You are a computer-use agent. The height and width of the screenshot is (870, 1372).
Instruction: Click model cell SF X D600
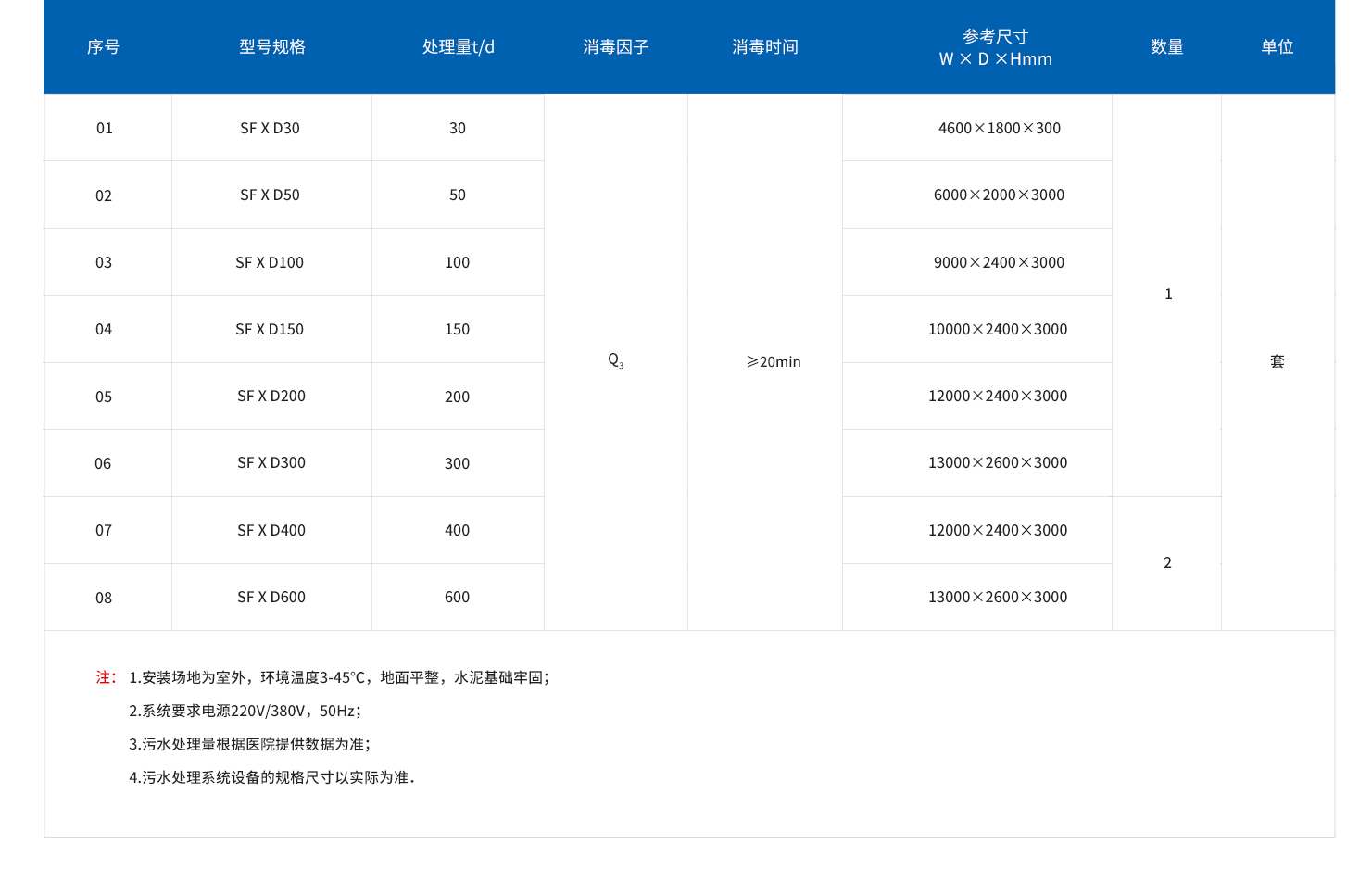(x=271, y=598)
